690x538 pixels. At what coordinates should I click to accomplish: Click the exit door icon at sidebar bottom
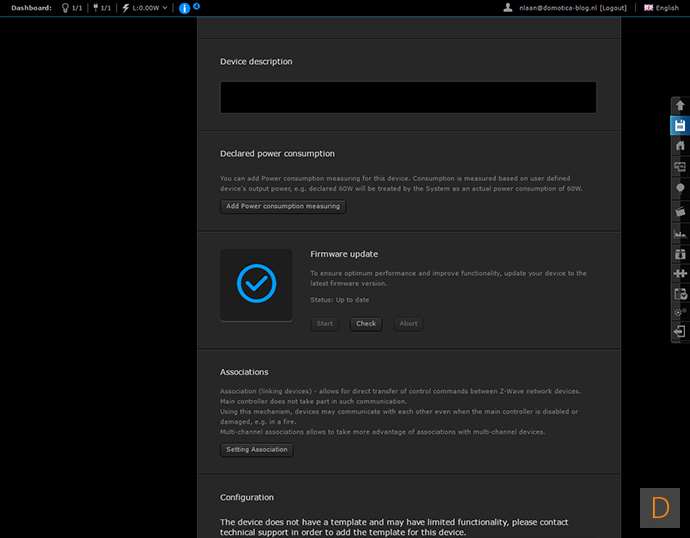pyautogui.click(x=680, y=331)
